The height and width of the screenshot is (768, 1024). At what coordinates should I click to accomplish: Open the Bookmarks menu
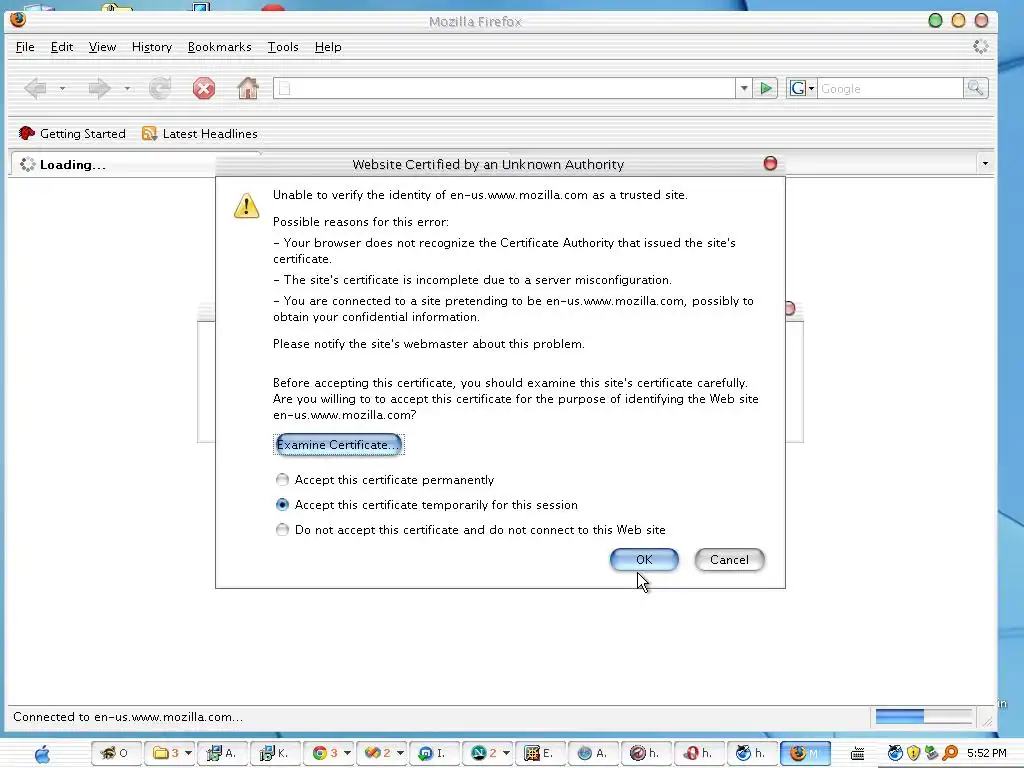point(219,47)
